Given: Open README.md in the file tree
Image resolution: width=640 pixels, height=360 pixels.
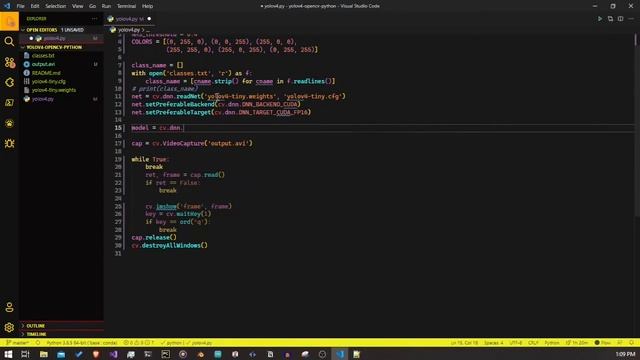Looking at the screenshot, I should point(46,73).
